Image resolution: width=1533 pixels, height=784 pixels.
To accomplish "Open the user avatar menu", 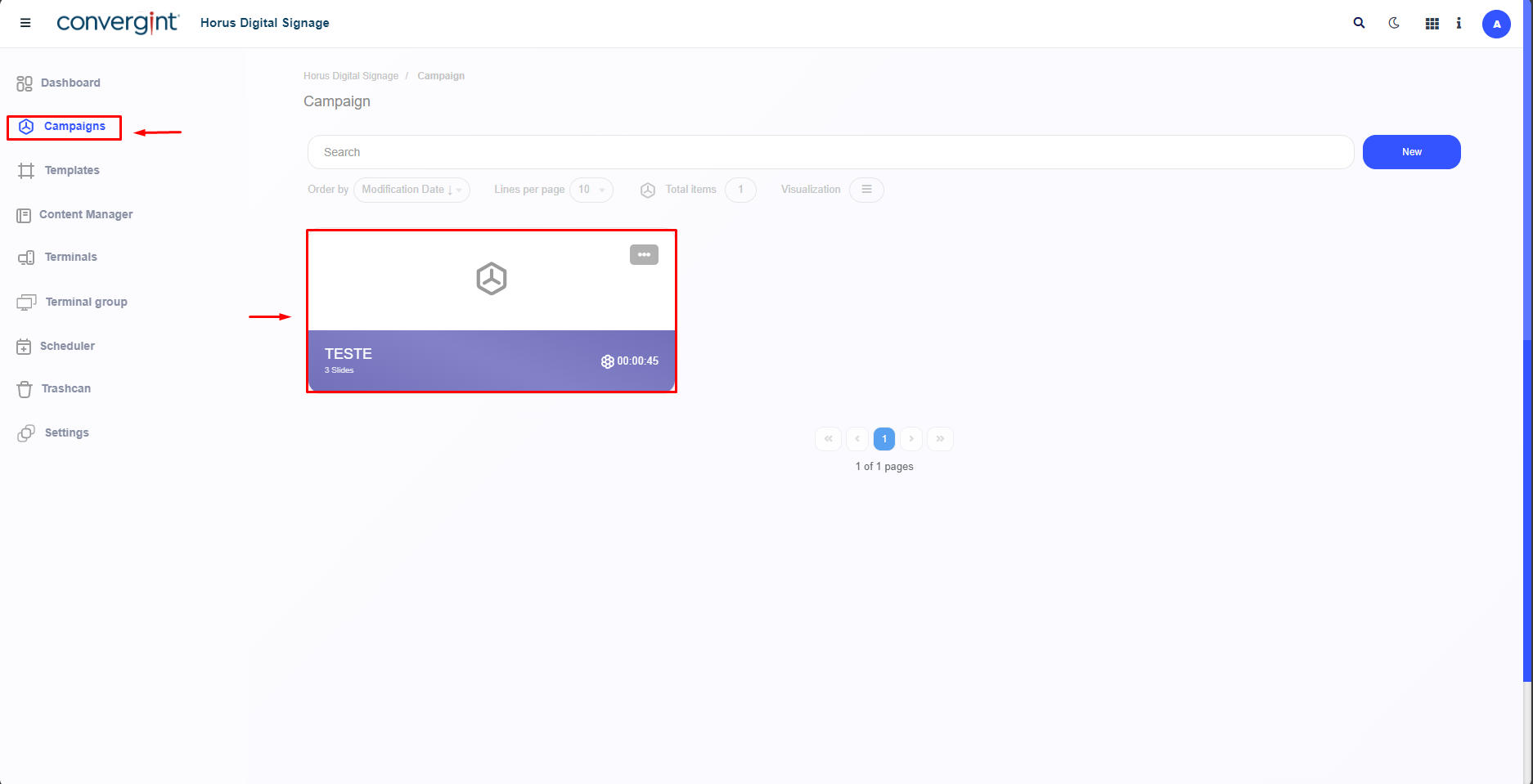I will point(1496,24).
